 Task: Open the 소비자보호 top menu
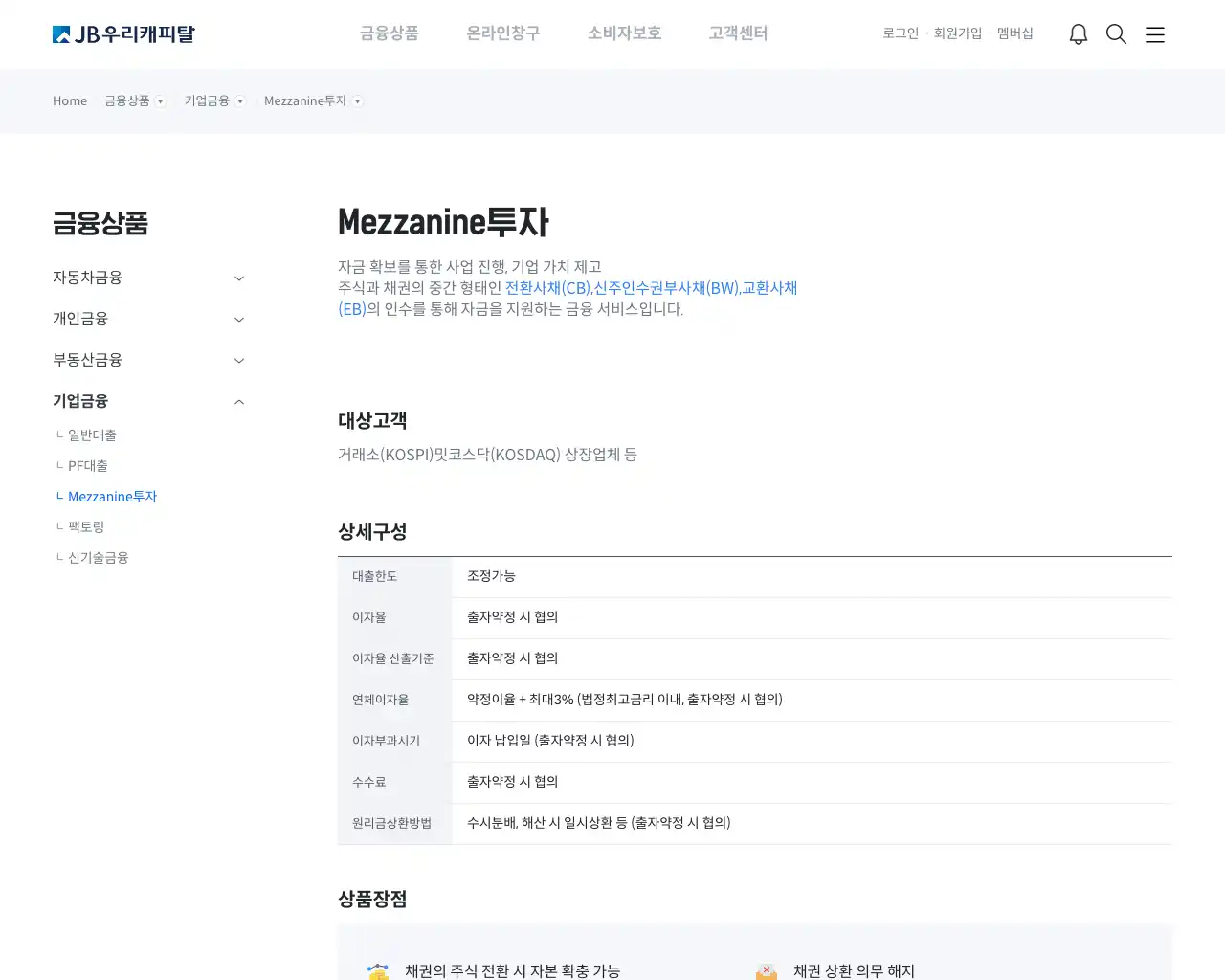pos(625,33)
